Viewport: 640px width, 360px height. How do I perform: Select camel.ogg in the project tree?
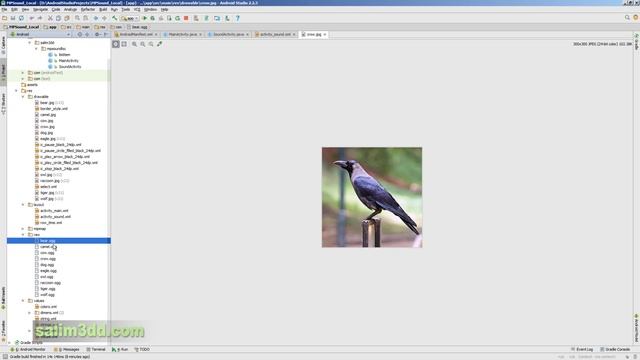(47, 247)
